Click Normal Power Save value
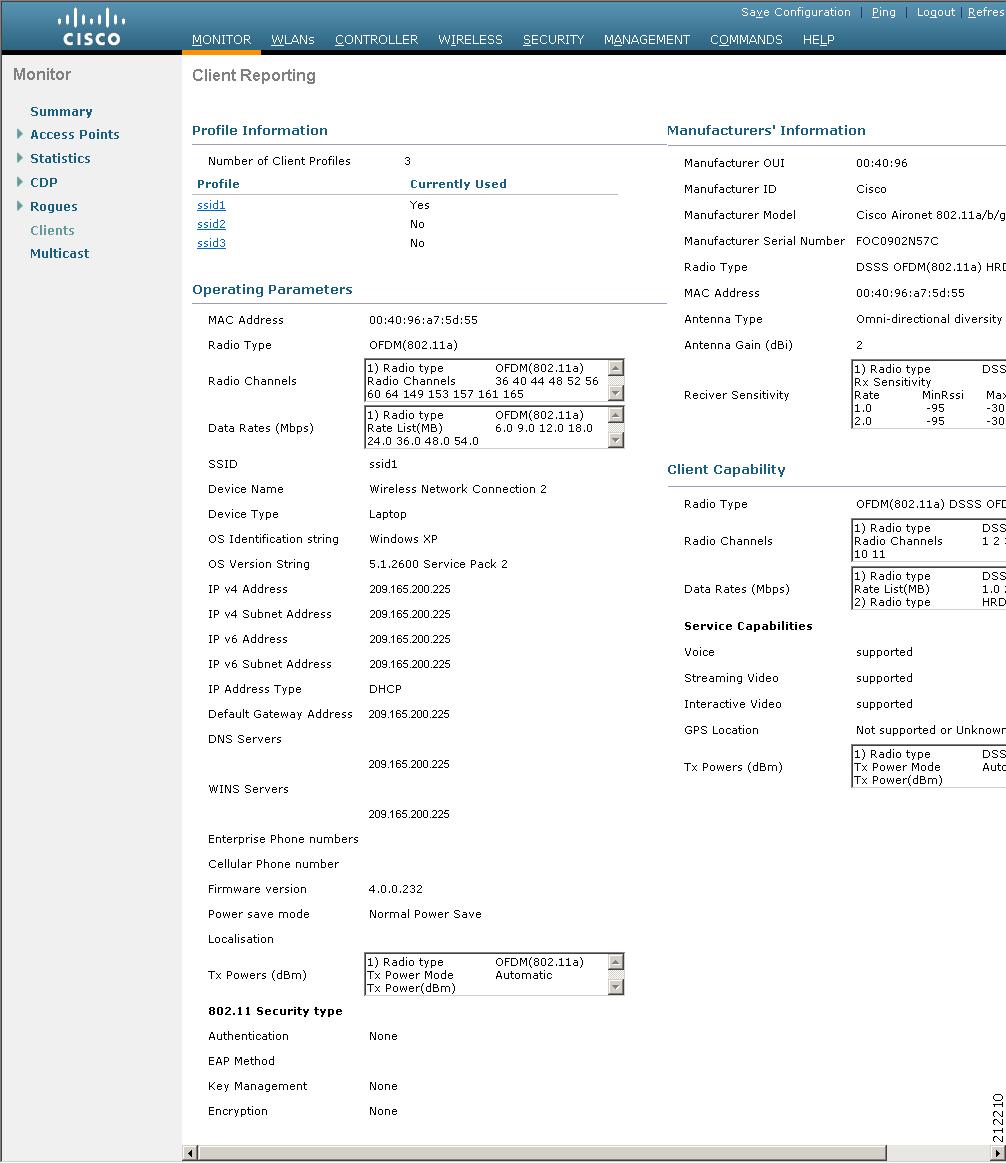1006x1163 pixels. 425,914
